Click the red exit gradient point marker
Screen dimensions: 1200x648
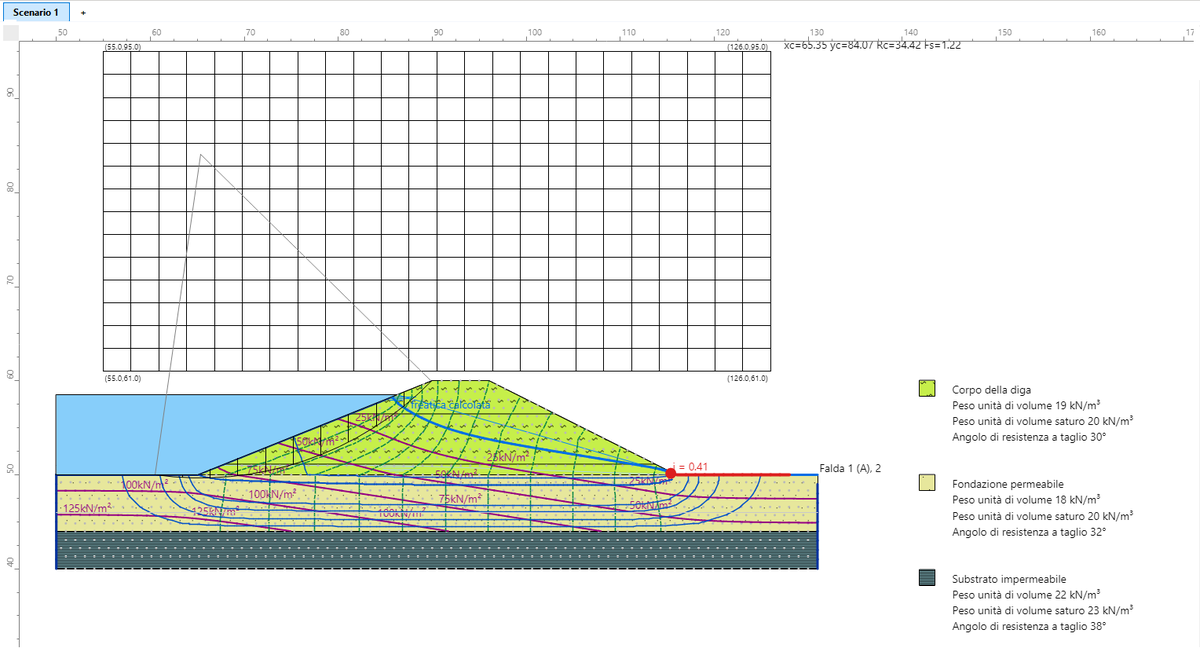click(670, 473)
